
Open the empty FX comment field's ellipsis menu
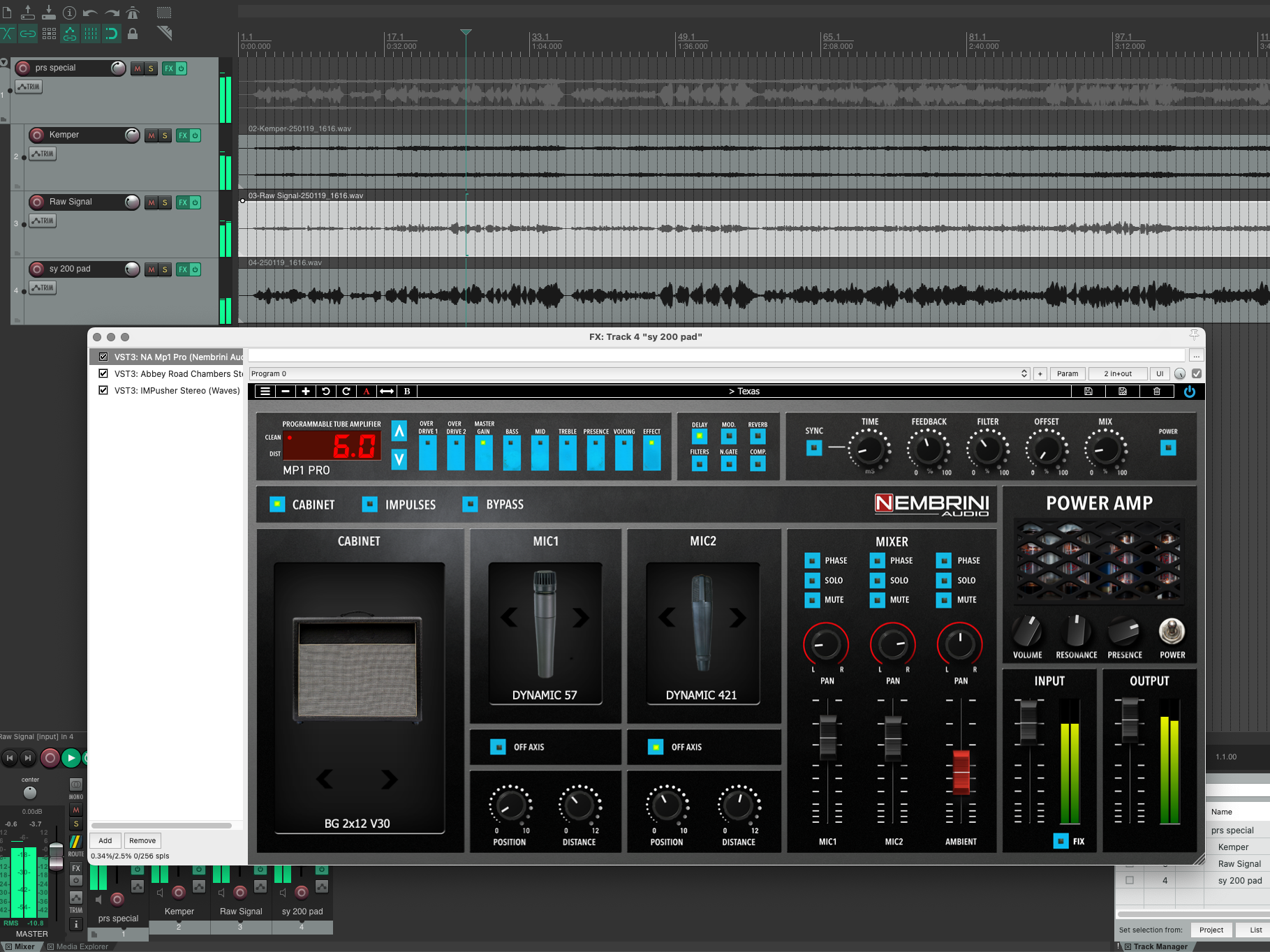1197,356
